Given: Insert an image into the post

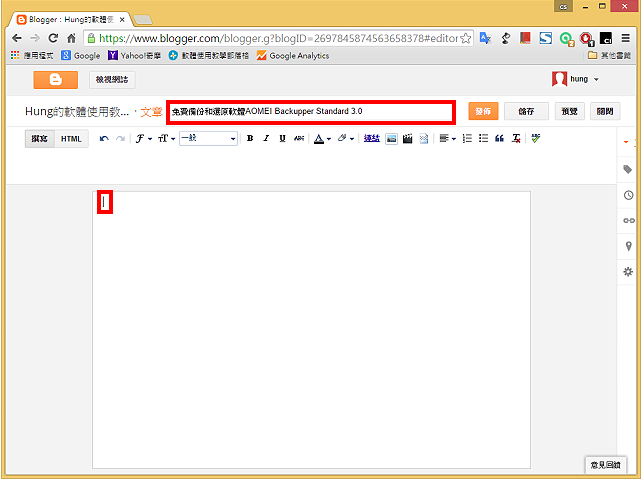Looking at the screenshot, I should (x=392, y=139).
